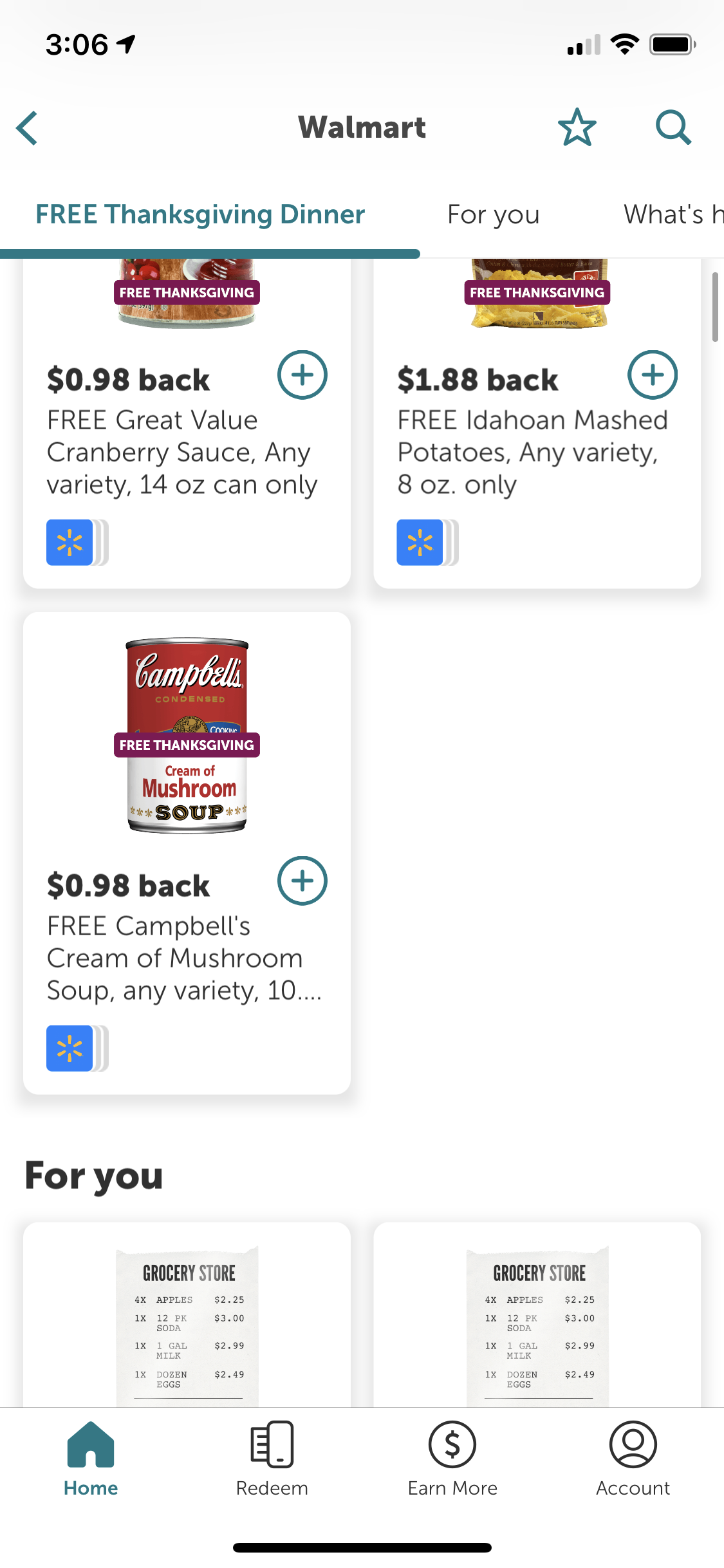
Task: Open the Account profile
Action: [x=633, y=1459]
